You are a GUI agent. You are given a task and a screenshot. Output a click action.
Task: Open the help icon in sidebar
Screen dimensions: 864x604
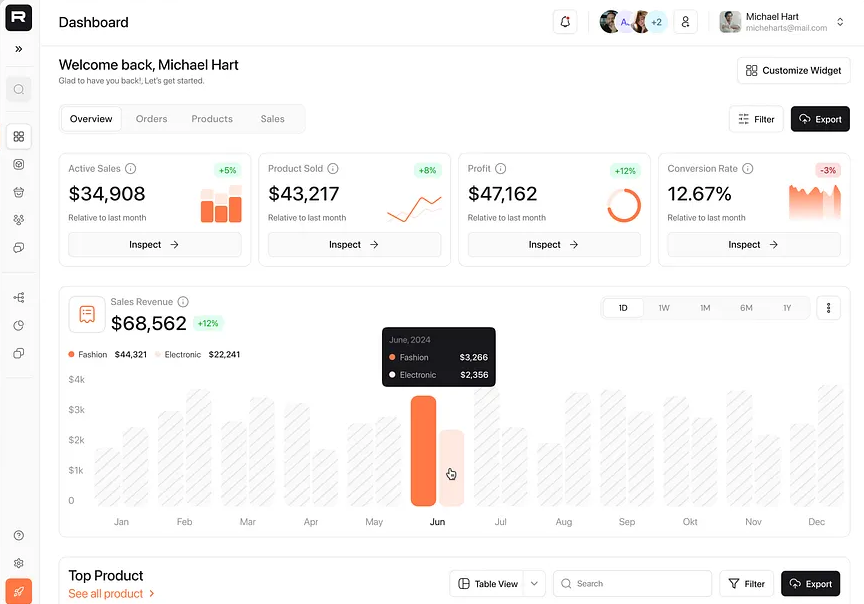19,536
